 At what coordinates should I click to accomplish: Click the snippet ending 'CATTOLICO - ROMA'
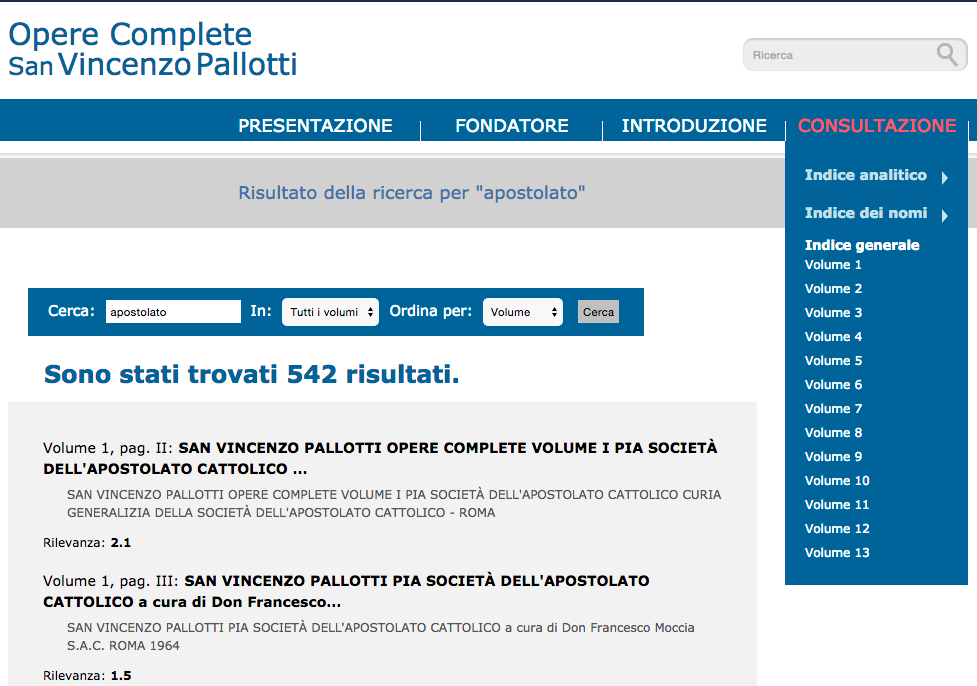coord(394,503)
